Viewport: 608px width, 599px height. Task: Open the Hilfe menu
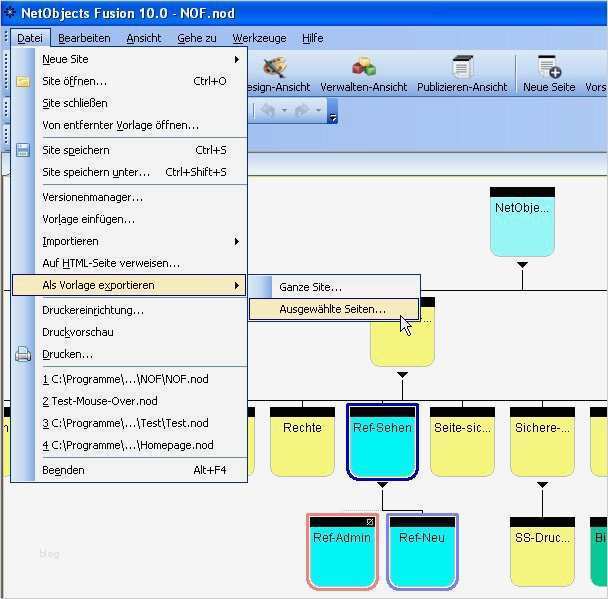[313, 38]
